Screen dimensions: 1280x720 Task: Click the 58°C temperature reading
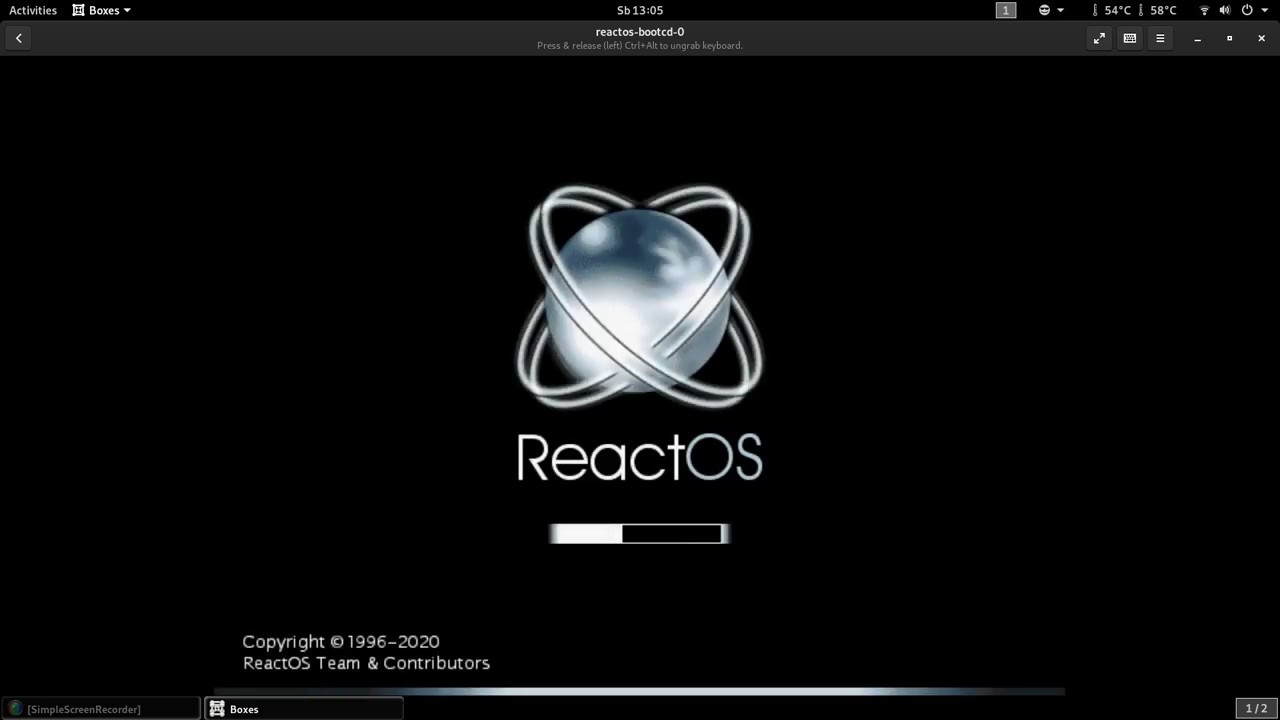[1157, 10]
